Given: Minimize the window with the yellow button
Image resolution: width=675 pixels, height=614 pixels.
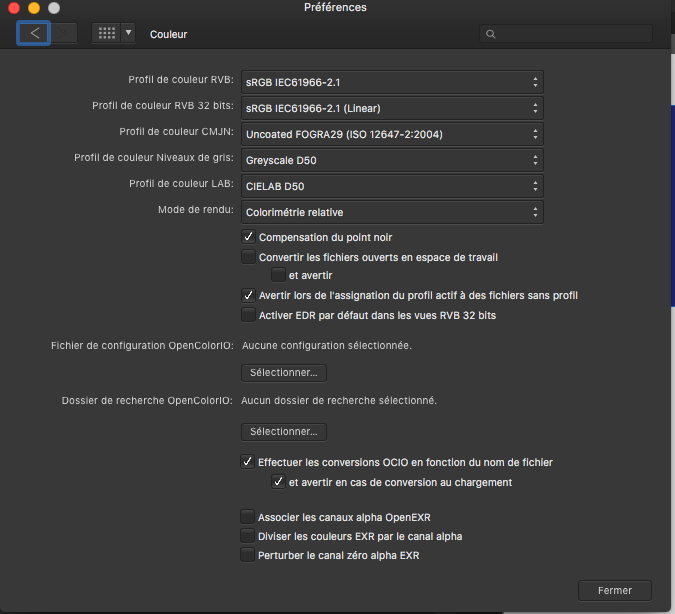Looking at the screenshot, I should coord(34,8).
